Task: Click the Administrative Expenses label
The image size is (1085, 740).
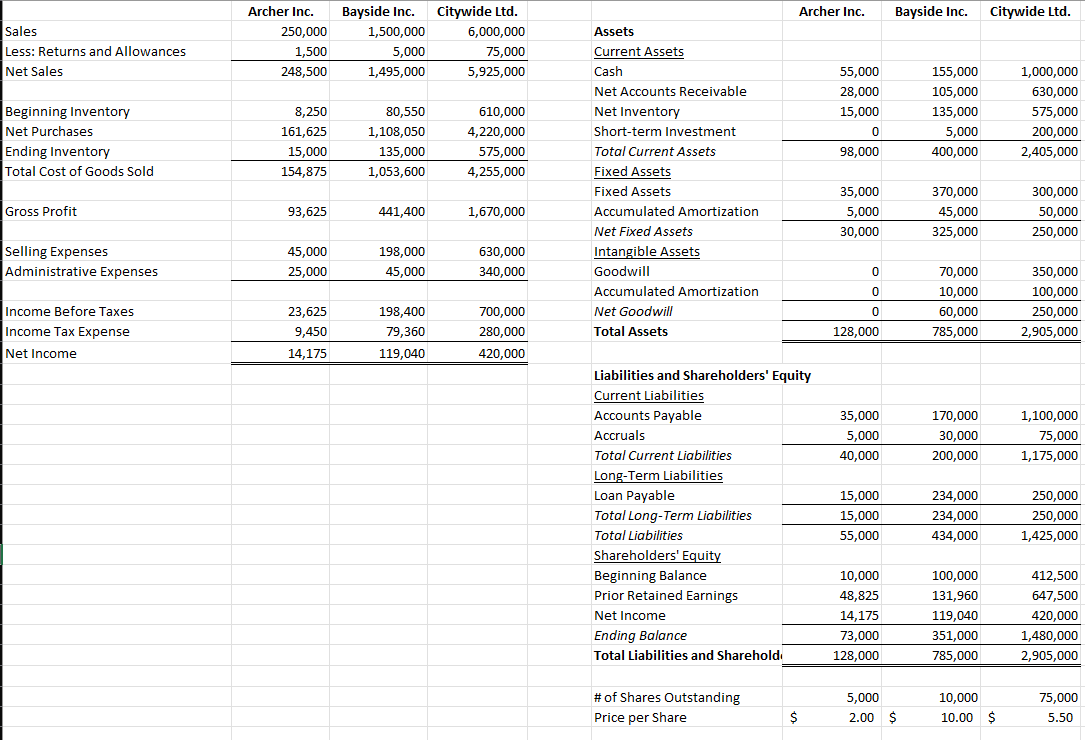Action: click(81, 271)
